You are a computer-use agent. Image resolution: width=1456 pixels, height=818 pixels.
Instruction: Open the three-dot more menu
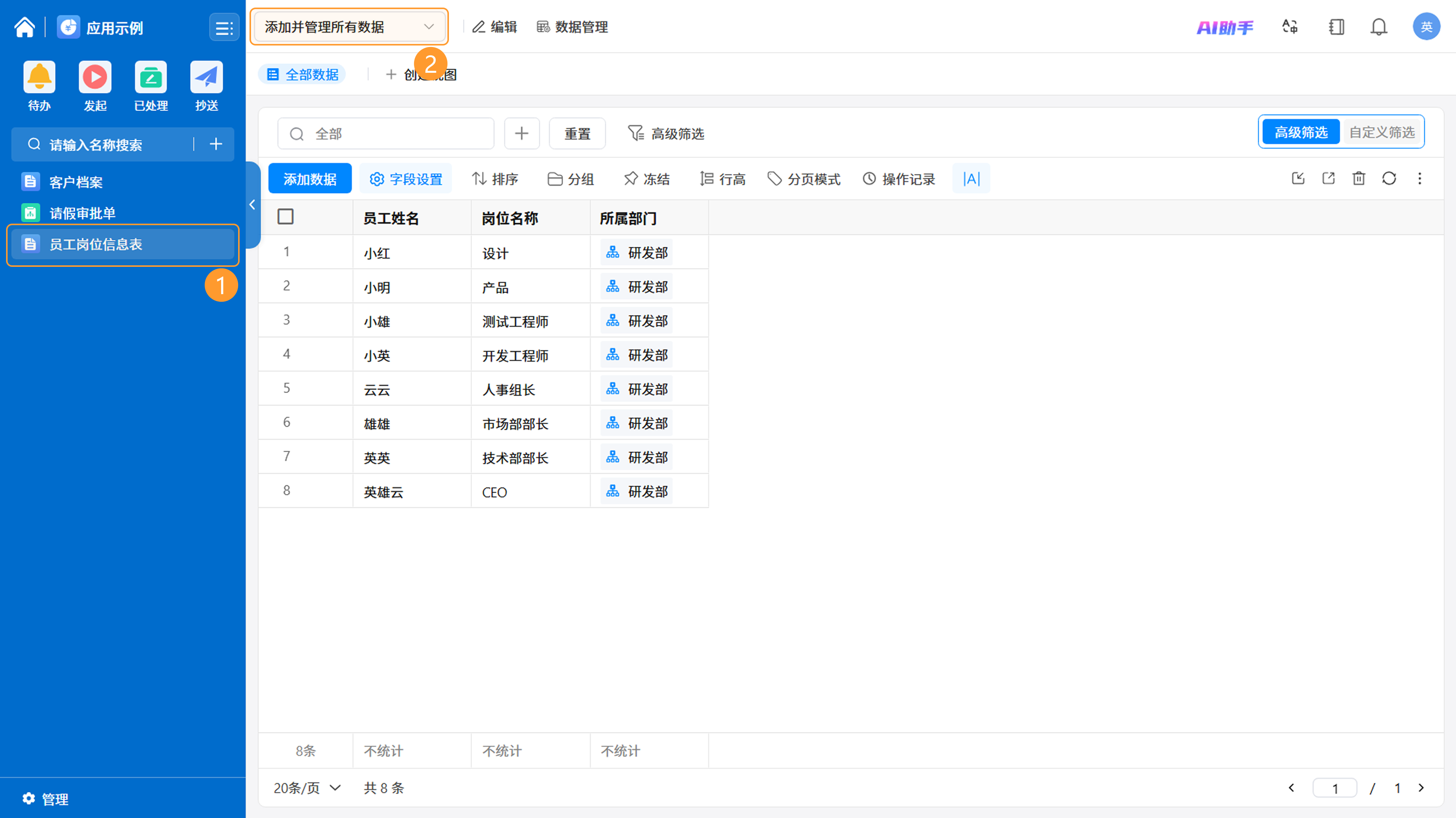[1419, 179]
